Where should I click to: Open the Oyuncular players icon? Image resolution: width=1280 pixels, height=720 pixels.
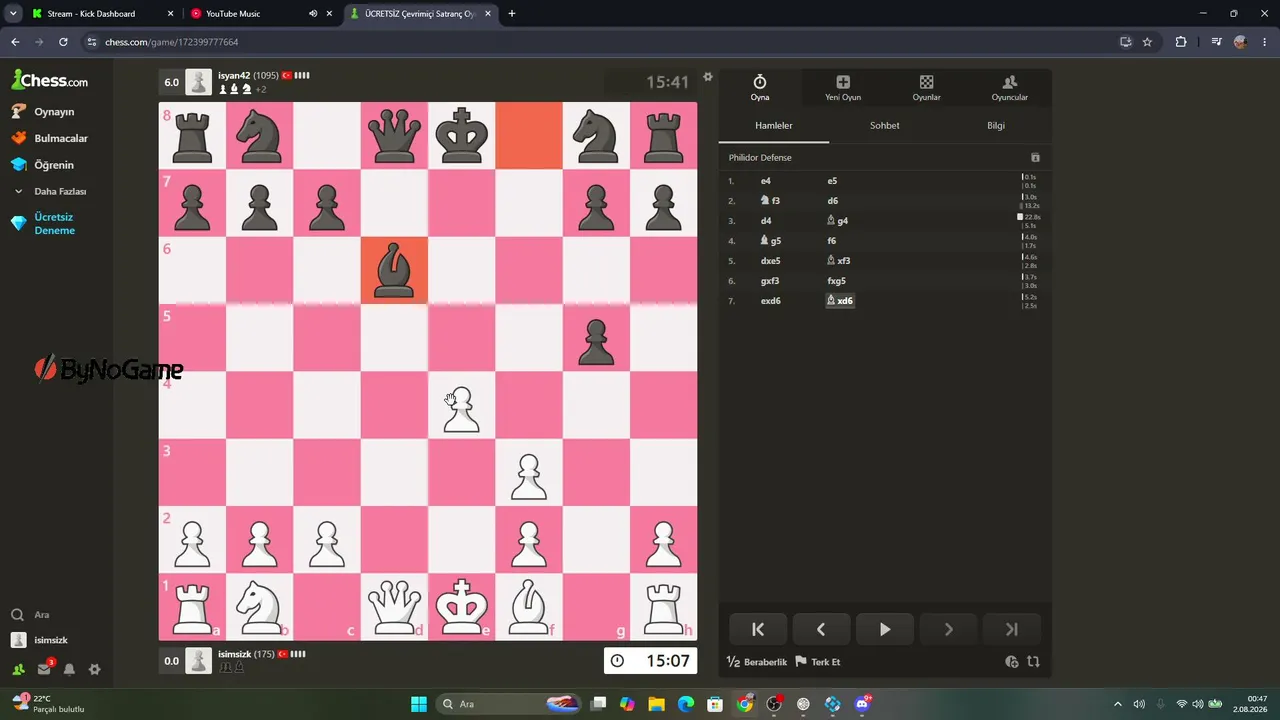1009,82
